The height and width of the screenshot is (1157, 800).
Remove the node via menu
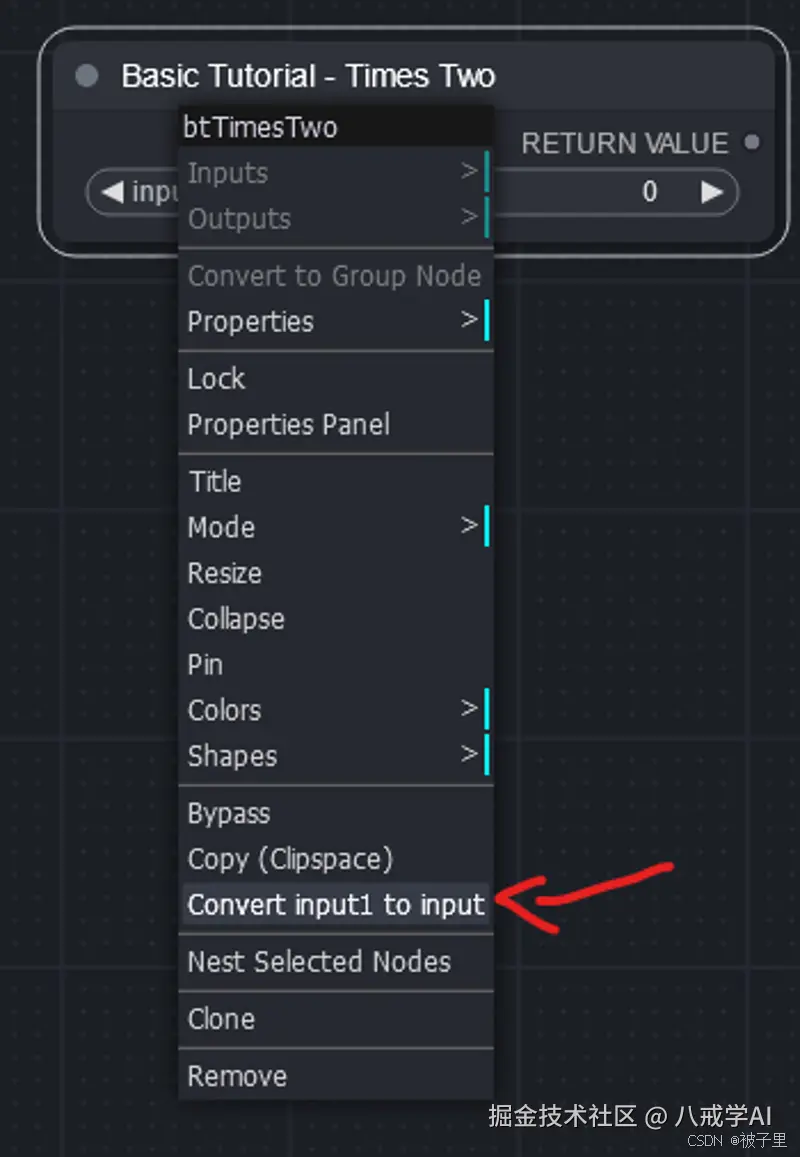(x=237, y=1076)
